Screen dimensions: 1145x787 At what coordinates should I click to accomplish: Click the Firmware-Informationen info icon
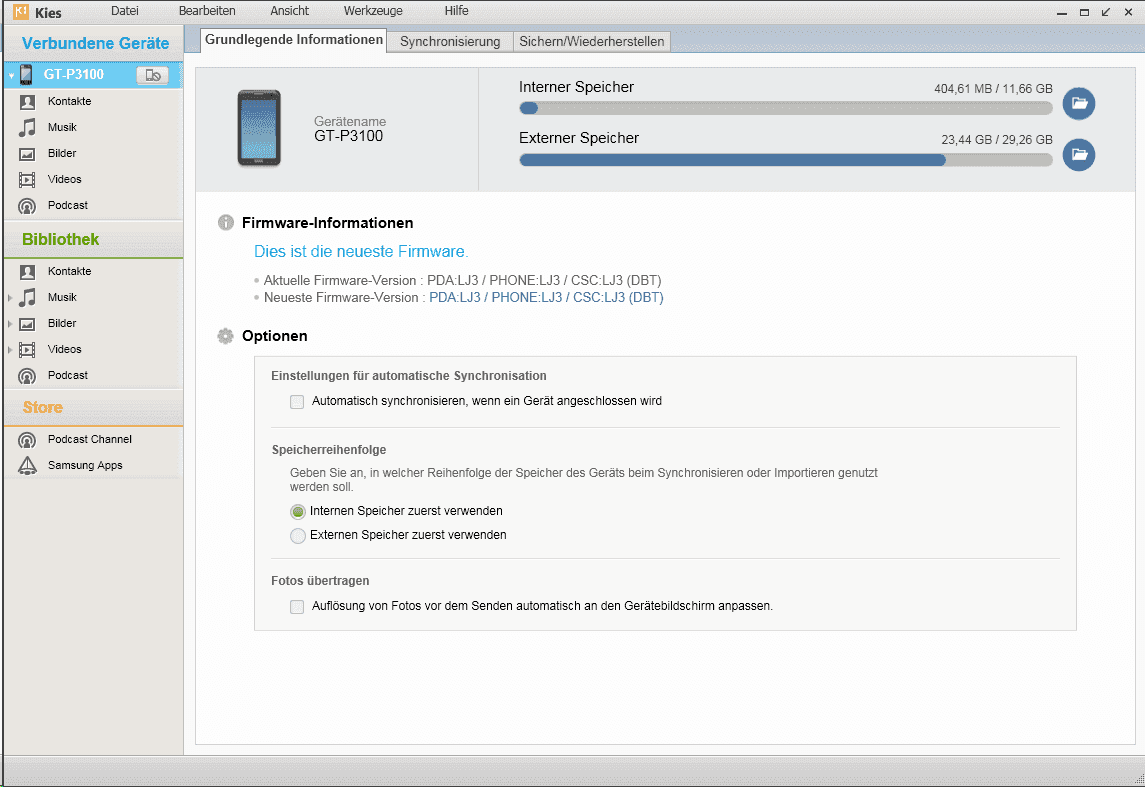coord(226,223)
